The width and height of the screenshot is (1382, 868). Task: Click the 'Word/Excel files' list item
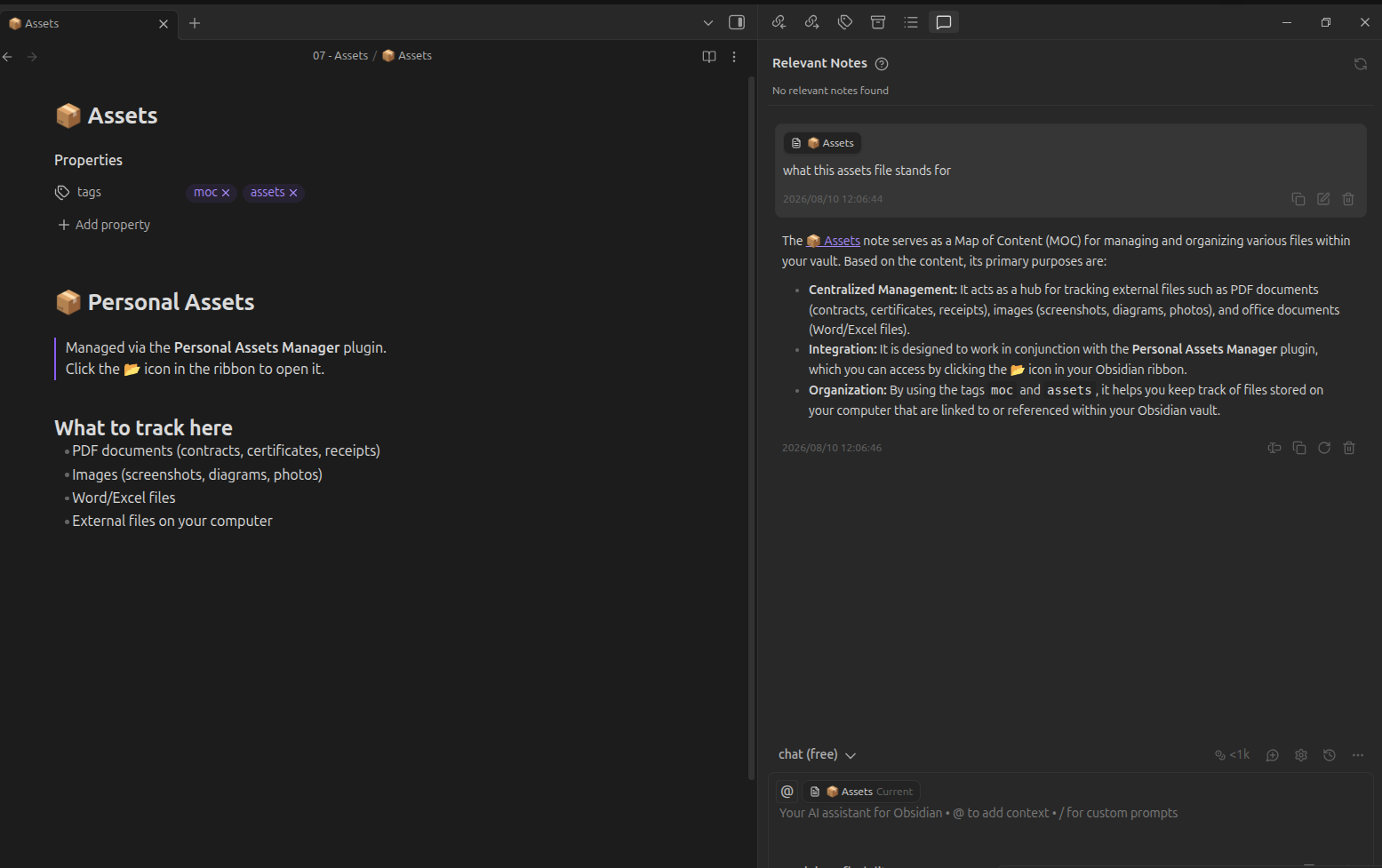[x=124, y=498]
